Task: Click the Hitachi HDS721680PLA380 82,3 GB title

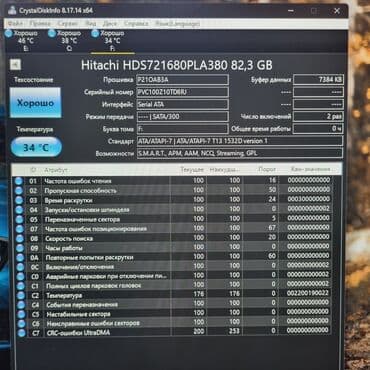Action: point(177,65)
